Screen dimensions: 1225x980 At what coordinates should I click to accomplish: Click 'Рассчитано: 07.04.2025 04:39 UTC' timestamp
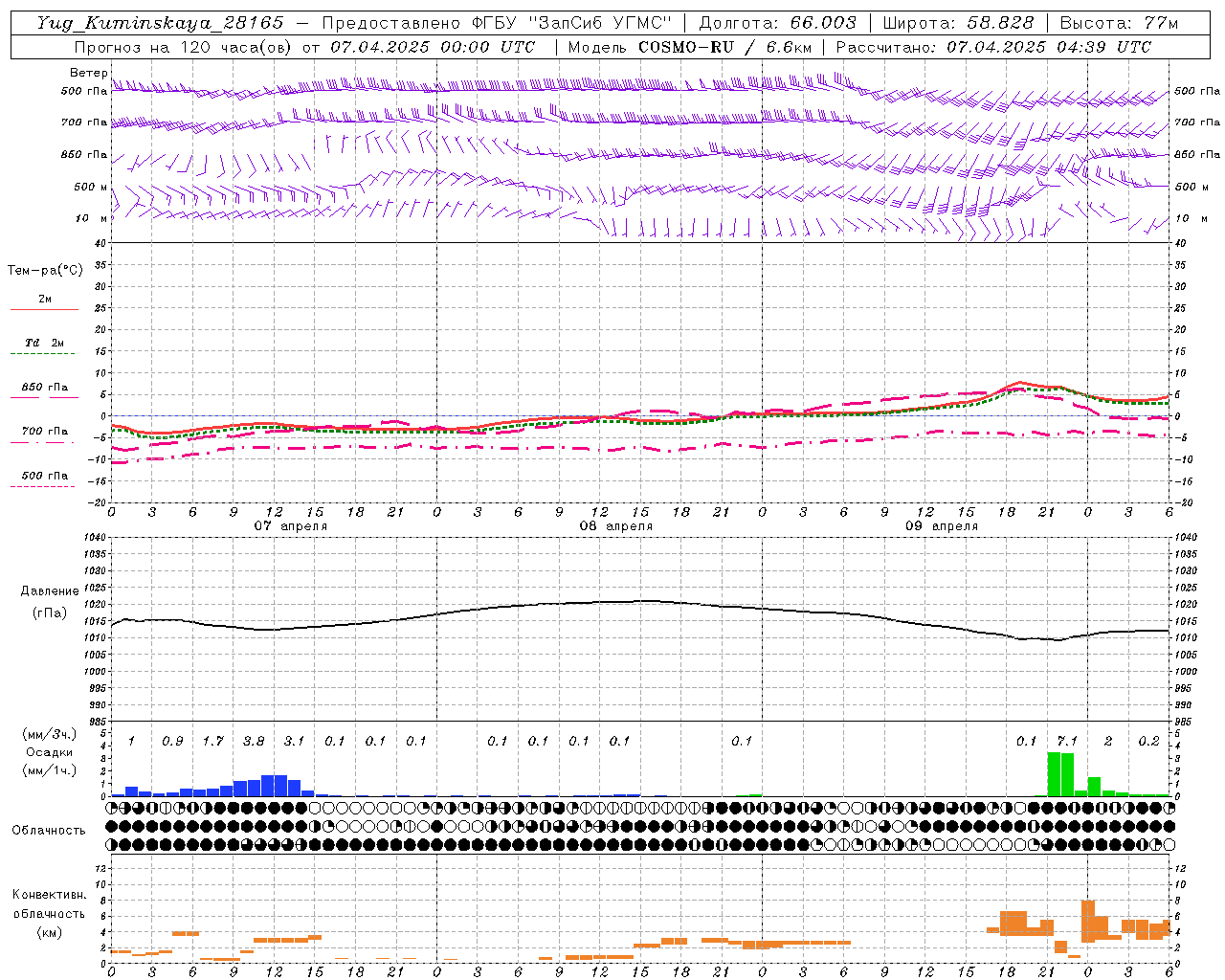pos(993,47)
